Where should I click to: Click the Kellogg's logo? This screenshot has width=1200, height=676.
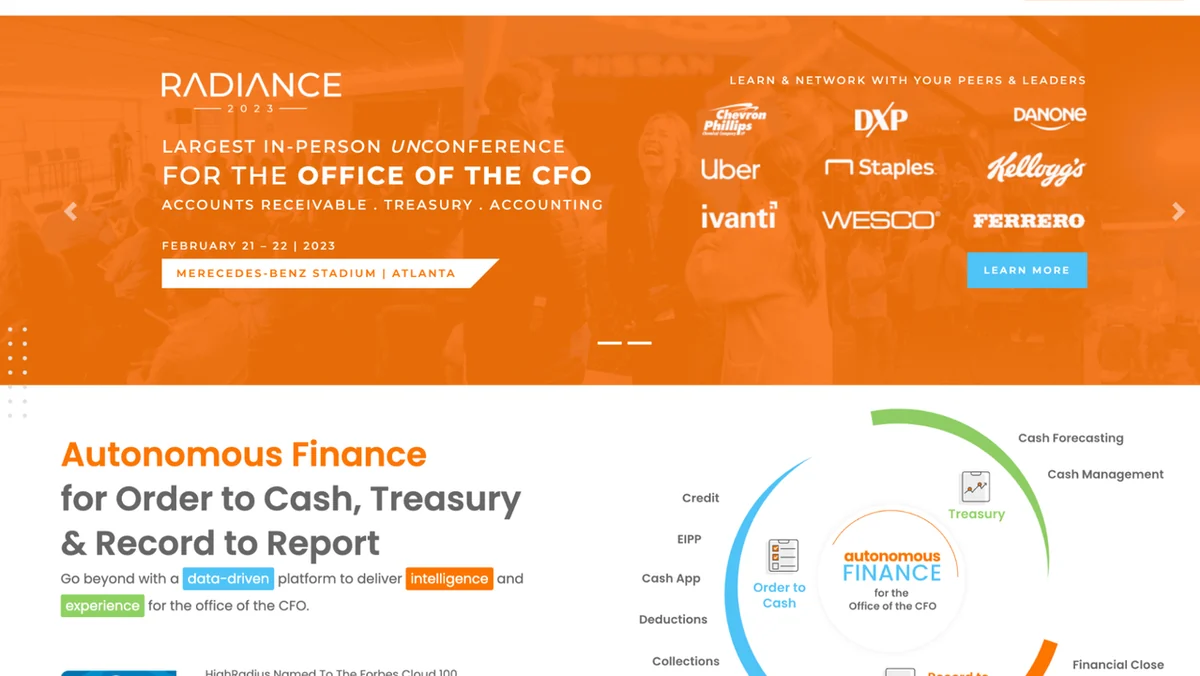[x=1035, y=170]
